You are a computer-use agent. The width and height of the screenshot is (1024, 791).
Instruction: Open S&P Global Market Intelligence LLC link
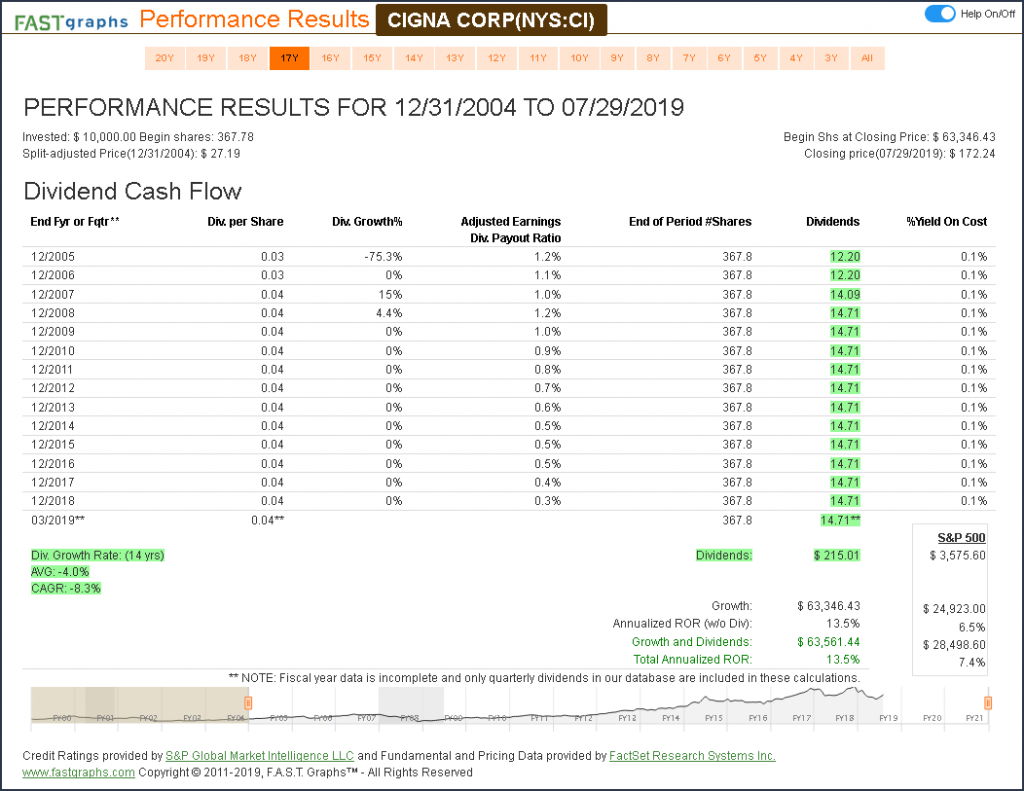tap(259, 756)
